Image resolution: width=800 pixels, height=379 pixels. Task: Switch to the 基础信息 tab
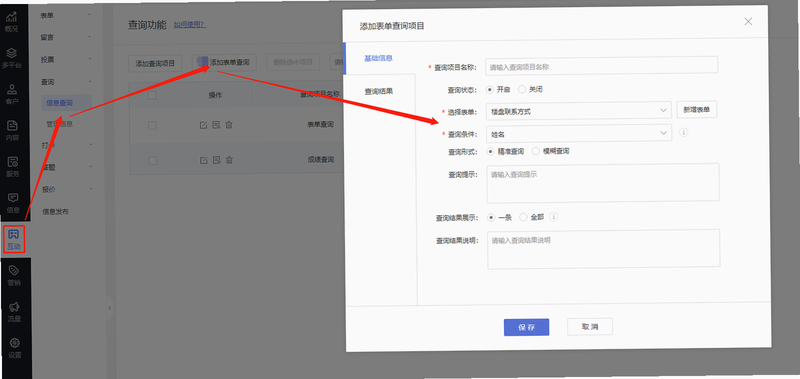click(379, 58)
